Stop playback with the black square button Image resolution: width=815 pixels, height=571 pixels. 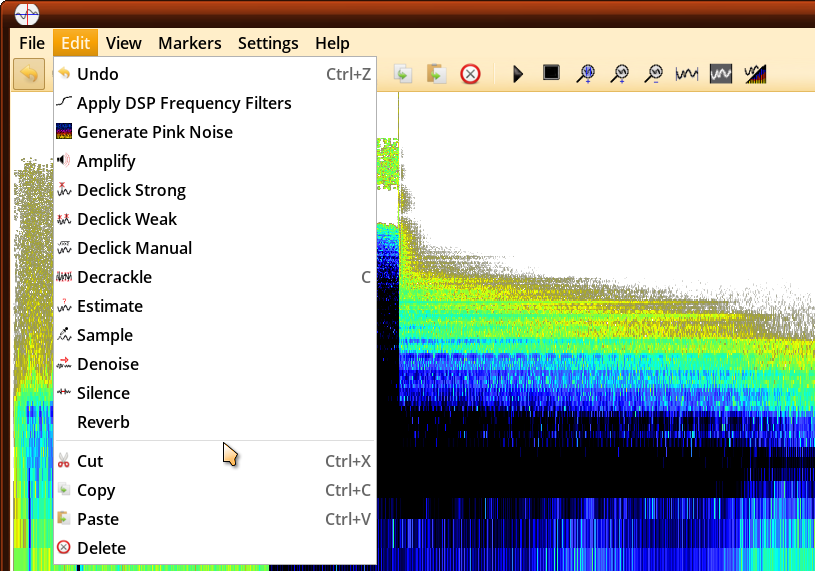[x=551, y=73]
